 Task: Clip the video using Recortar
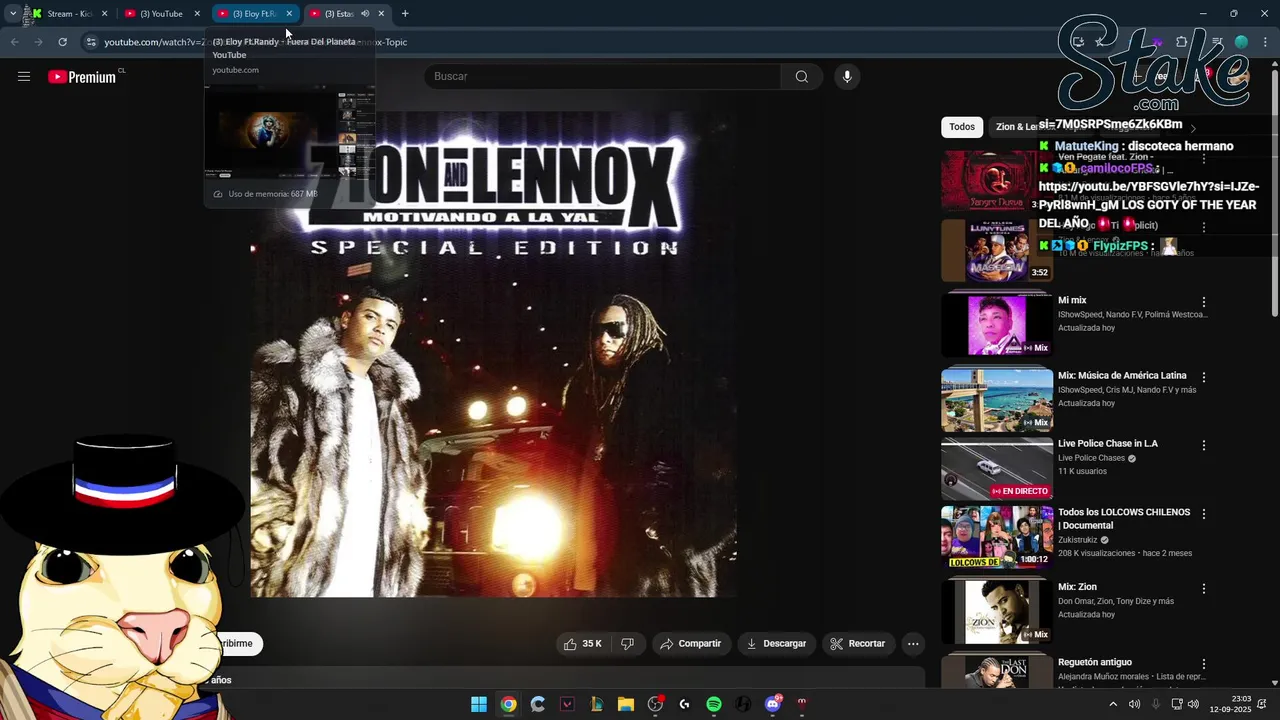point(858,644)
